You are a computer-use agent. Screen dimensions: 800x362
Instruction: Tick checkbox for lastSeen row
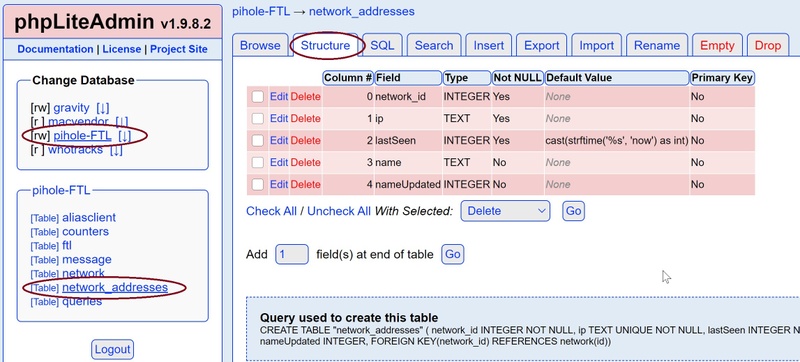tap(258, 140)
